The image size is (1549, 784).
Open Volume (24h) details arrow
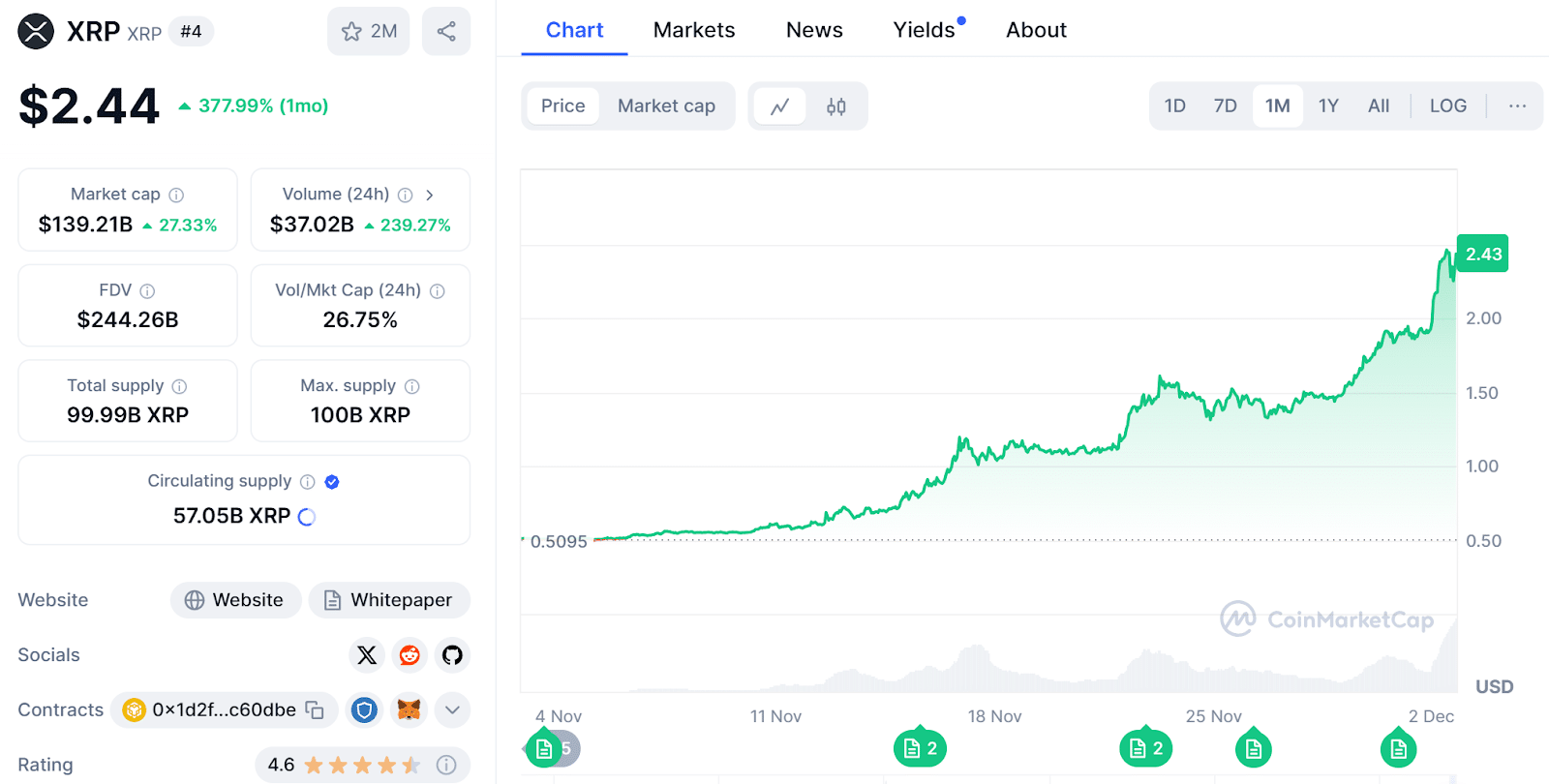(x=430, y=195)
